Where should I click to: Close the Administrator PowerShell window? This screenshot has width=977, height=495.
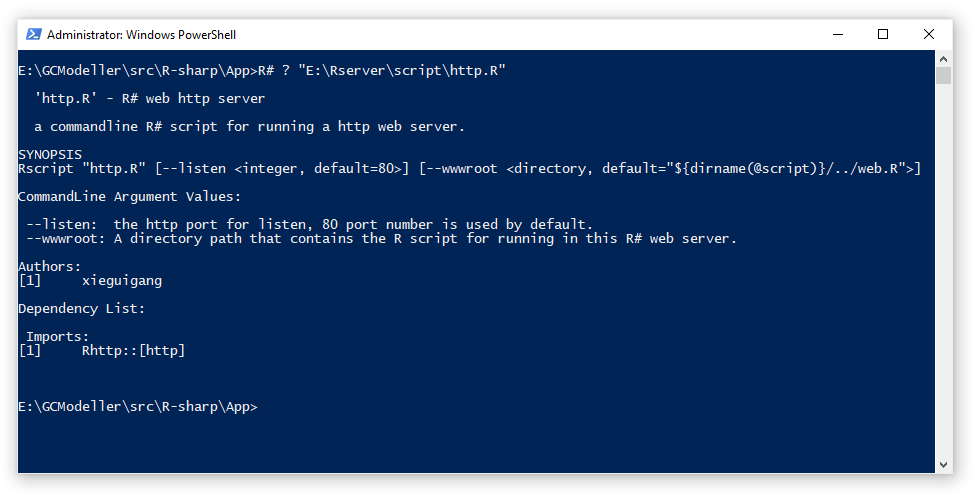(929, 34)
